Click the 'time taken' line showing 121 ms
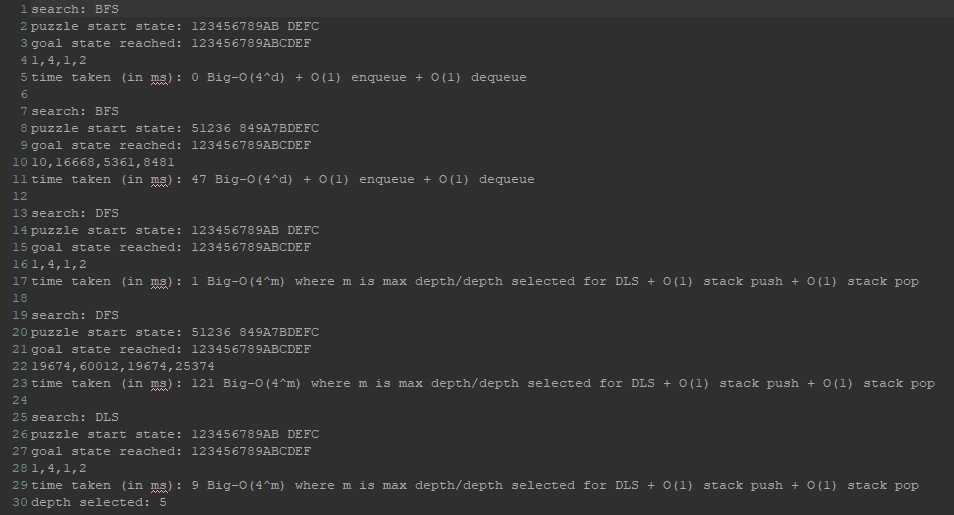954x515 pixels. pyautogui.click(x=482, y=383)
